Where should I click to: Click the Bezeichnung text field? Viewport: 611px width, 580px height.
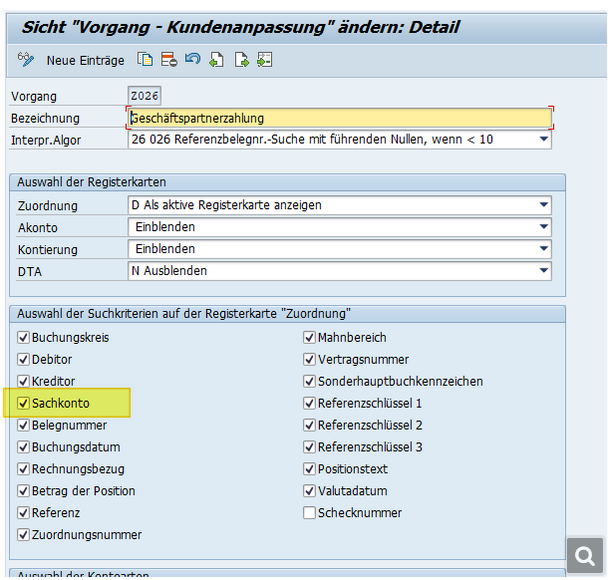click(x=340, y=117)
